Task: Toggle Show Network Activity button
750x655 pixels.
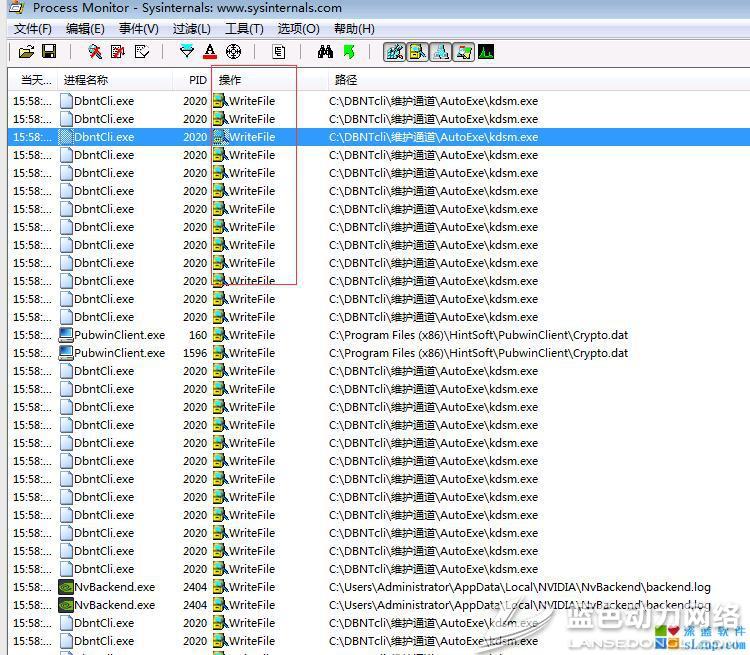Action: tap(441, 52)
